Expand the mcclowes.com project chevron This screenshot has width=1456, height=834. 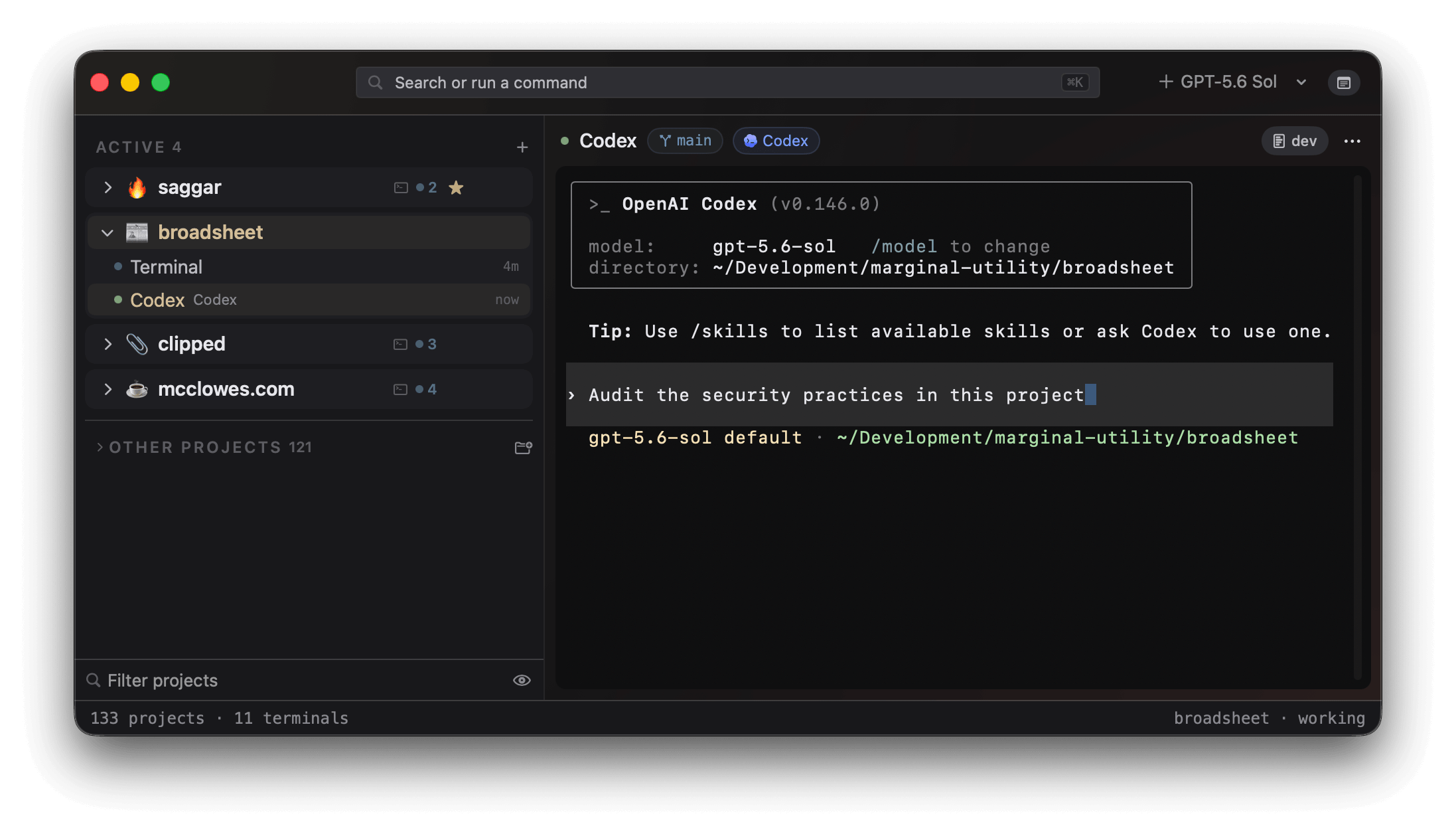coord(108,389)
